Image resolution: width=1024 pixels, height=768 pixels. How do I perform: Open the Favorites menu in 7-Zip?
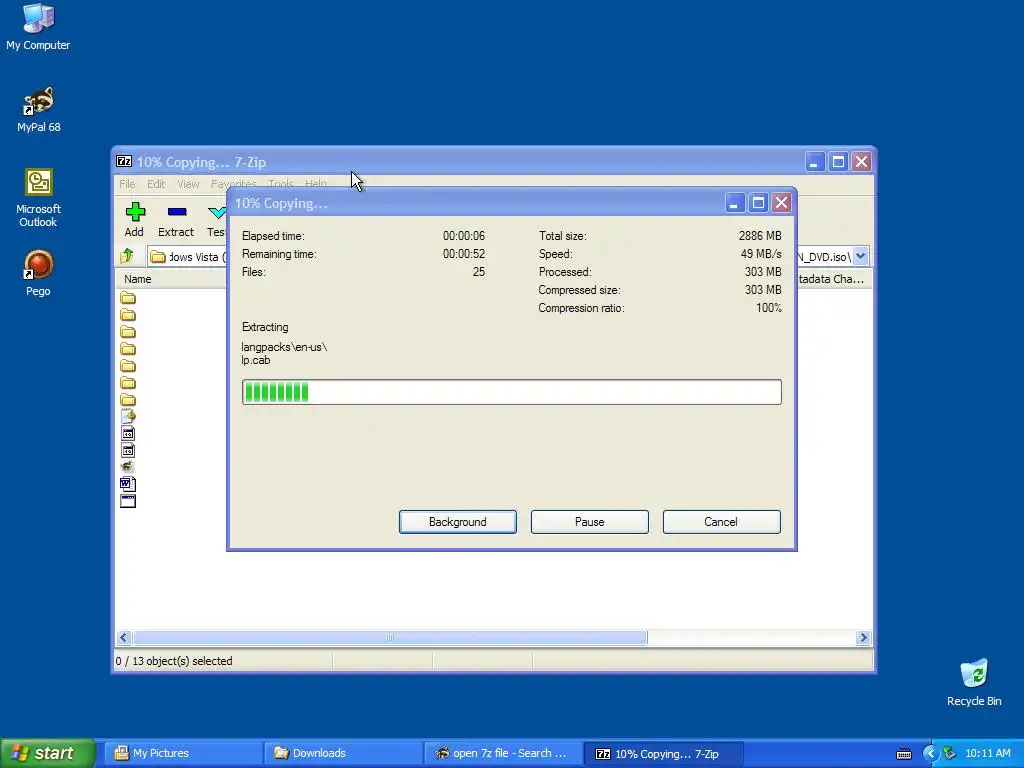[x=234, y=184]
